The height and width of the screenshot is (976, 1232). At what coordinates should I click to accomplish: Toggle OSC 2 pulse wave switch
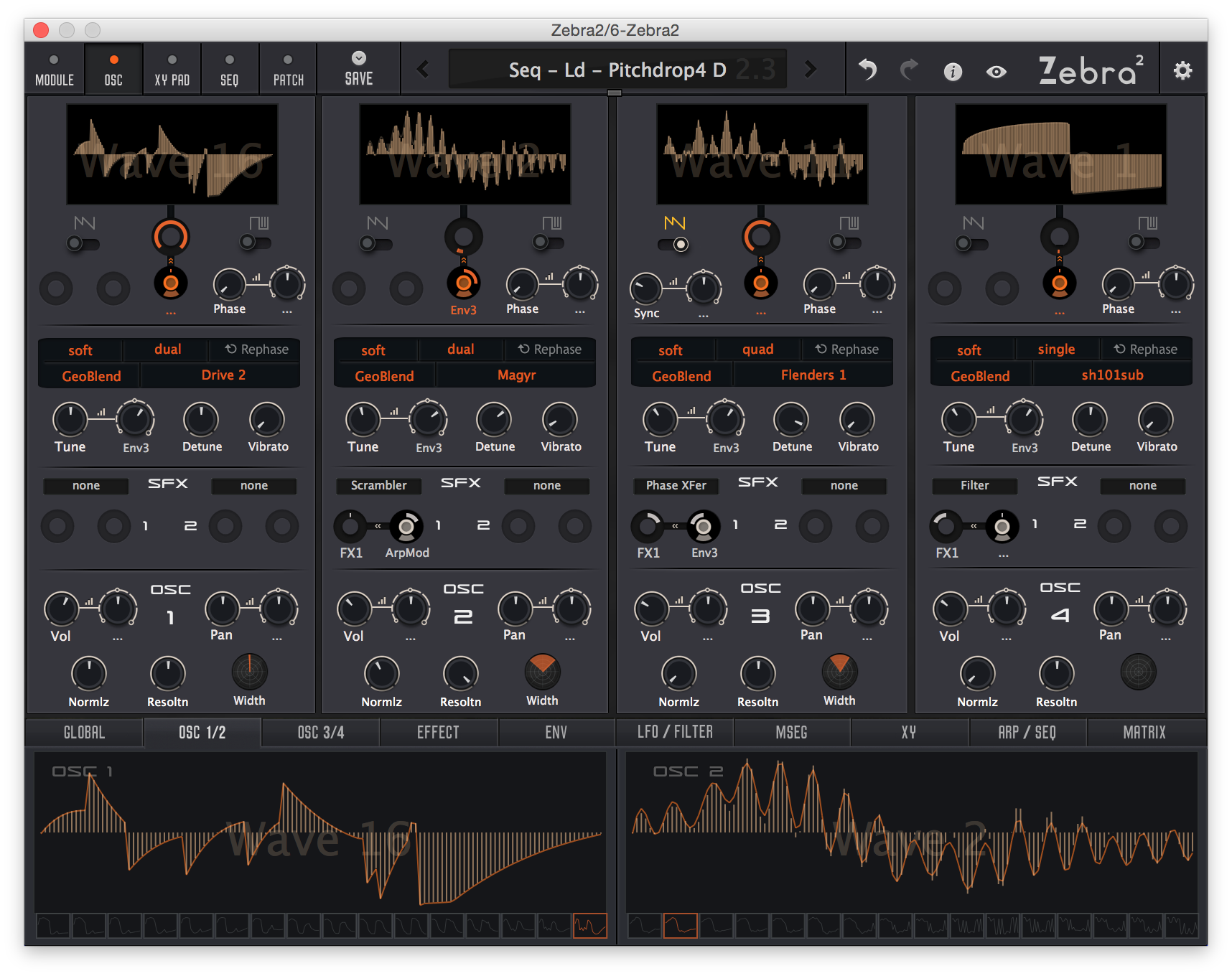[x=549, y=242]
